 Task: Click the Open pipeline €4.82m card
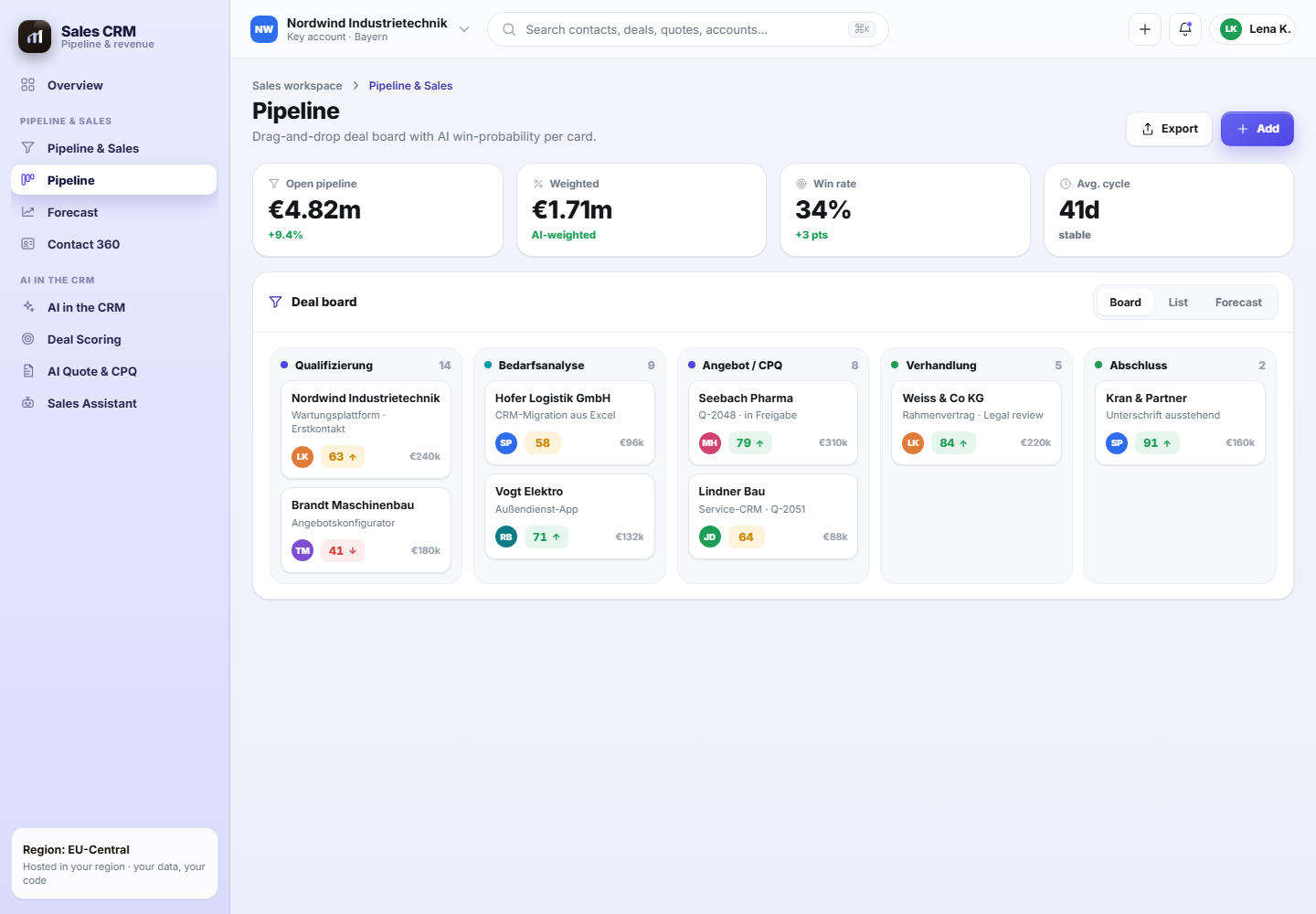pos(377,210)
